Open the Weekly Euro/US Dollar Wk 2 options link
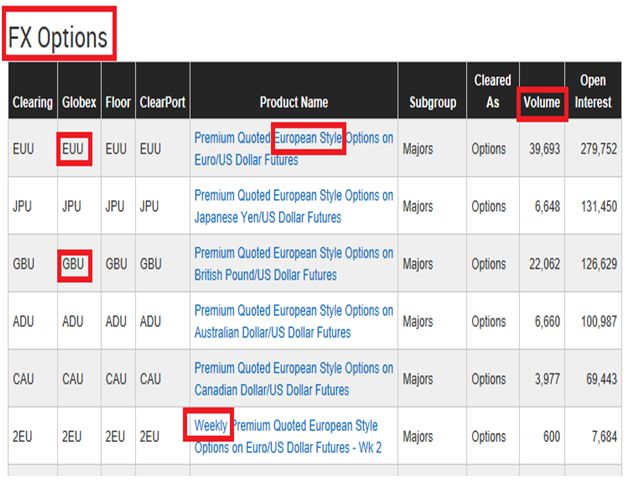The width and height of the screenshot is (627, 481). (x=288, y=437)
